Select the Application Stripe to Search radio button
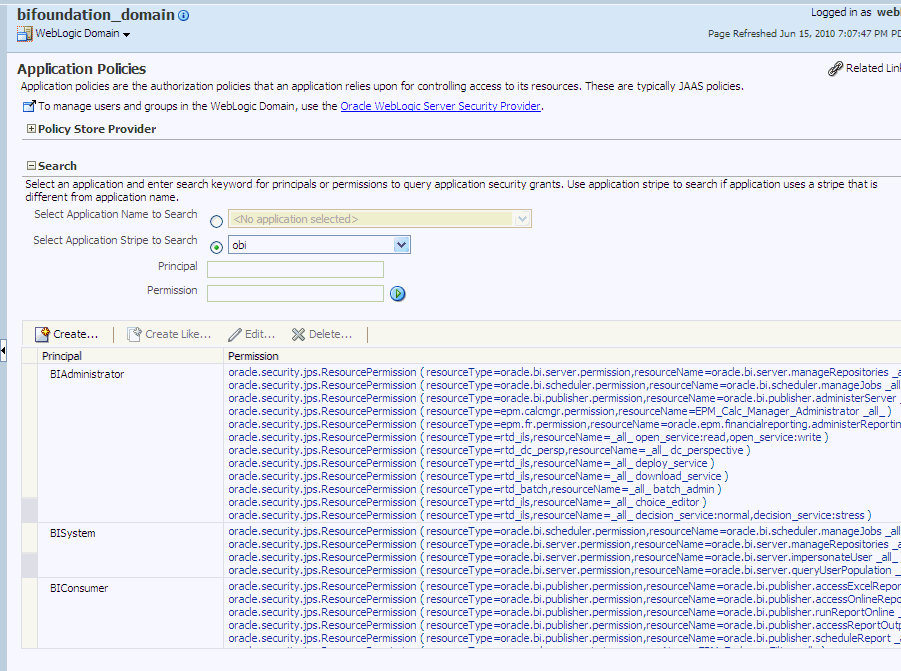Viewport: 901px width, 671px height. [x=217, y=247]
